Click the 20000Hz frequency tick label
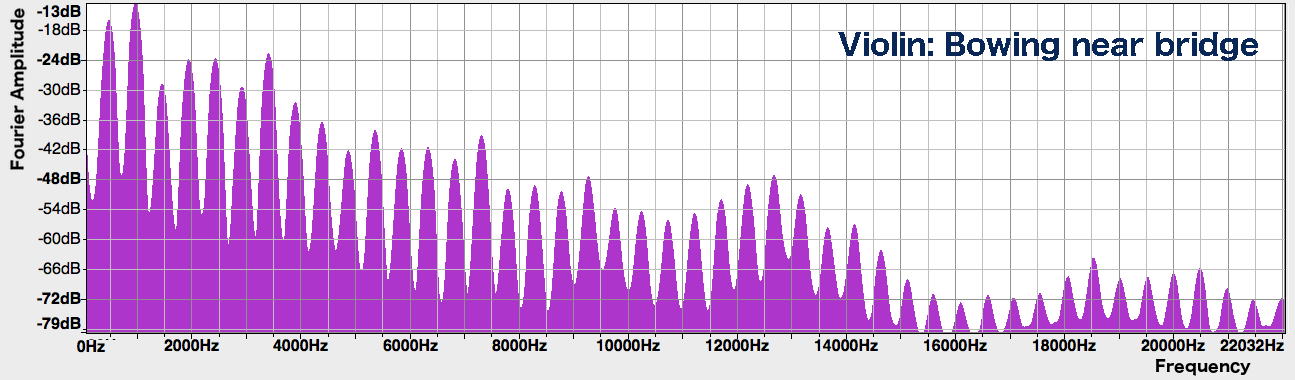The image size is (1295, 380). pos(1174,346)
